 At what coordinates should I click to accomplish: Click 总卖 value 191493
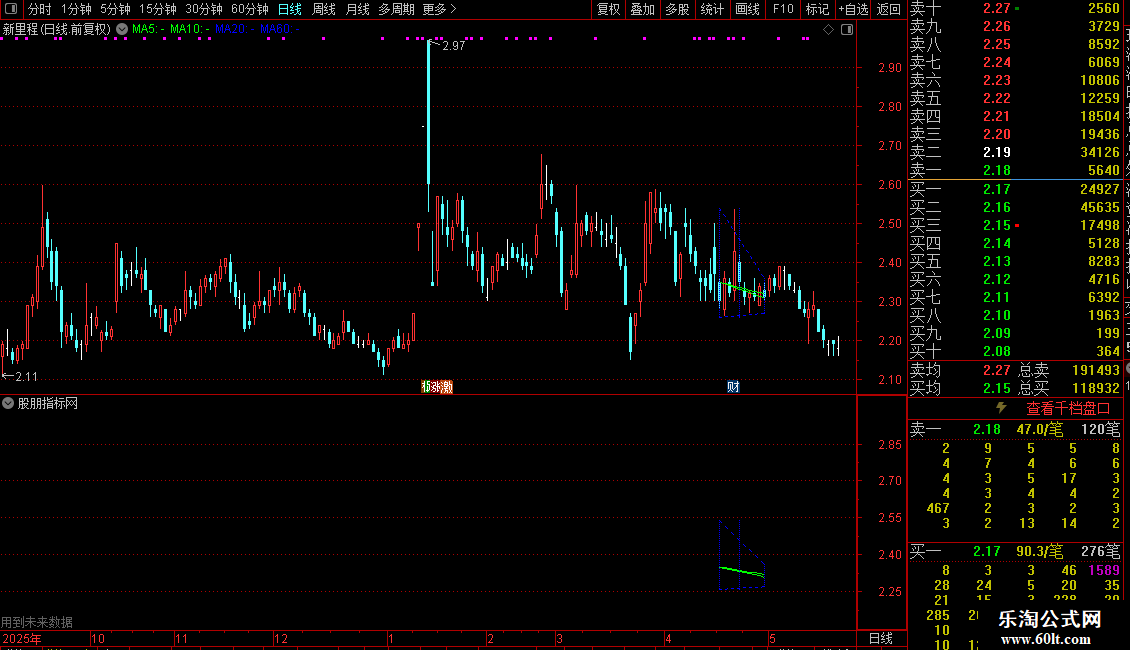click(1095, 370)
